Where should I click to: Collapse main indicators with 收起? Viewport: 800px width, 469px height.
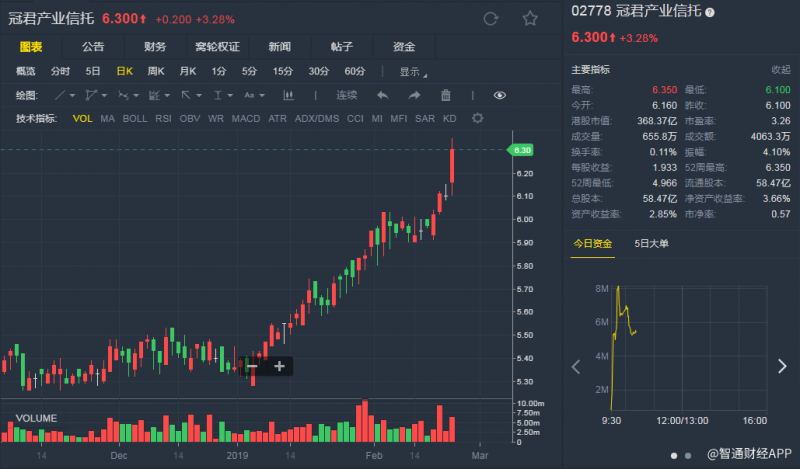pyautogui.click(x=781, y=70)
